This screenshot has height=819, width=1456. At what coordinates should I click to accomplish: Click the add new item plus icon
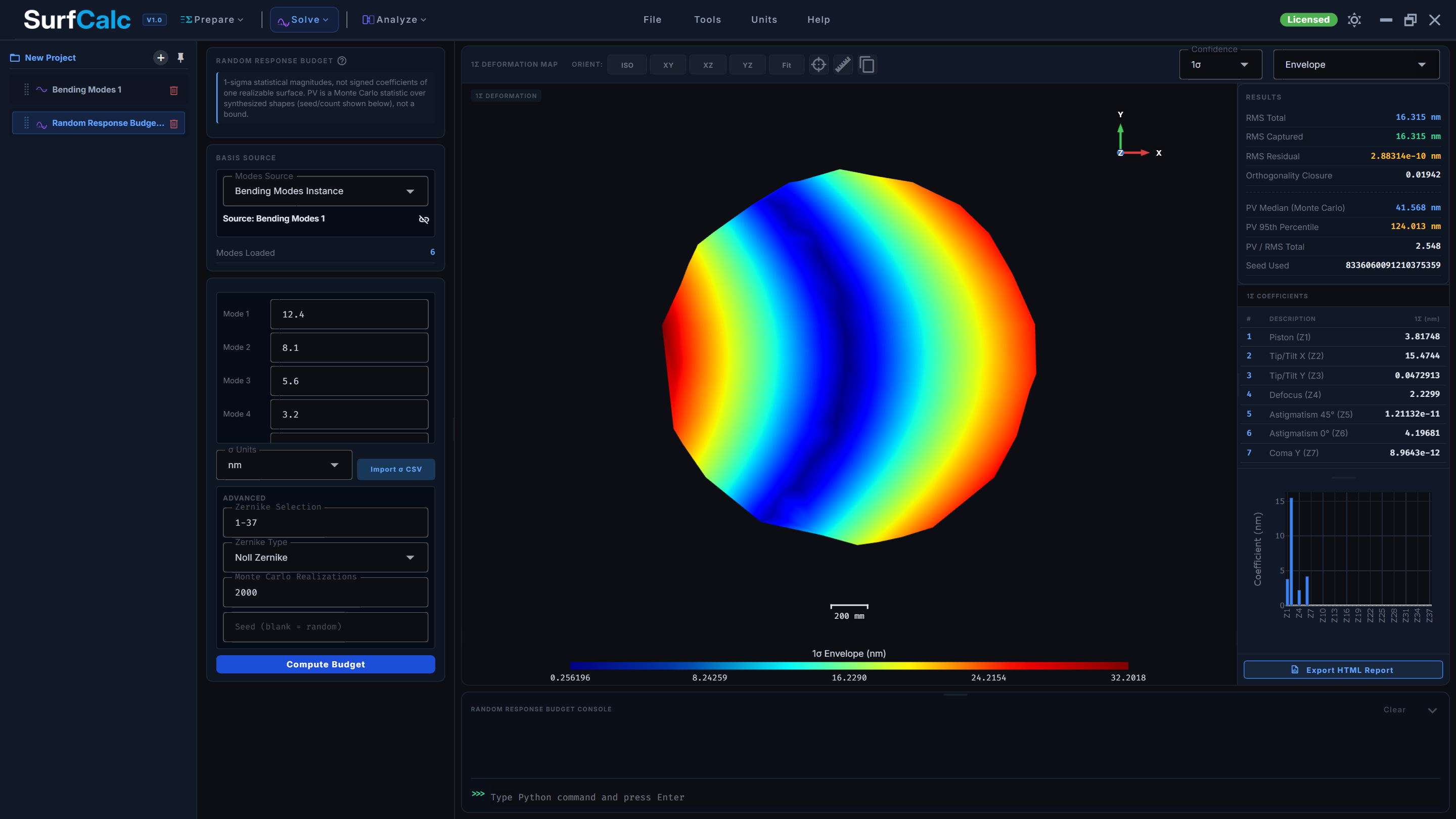tap(161, 58)
